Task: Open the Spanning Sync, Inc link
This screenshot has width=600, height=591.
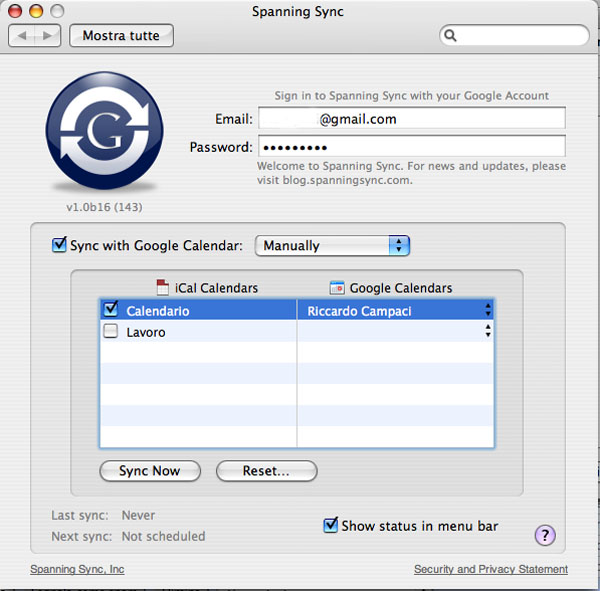Action: click(x=77, y=569)
